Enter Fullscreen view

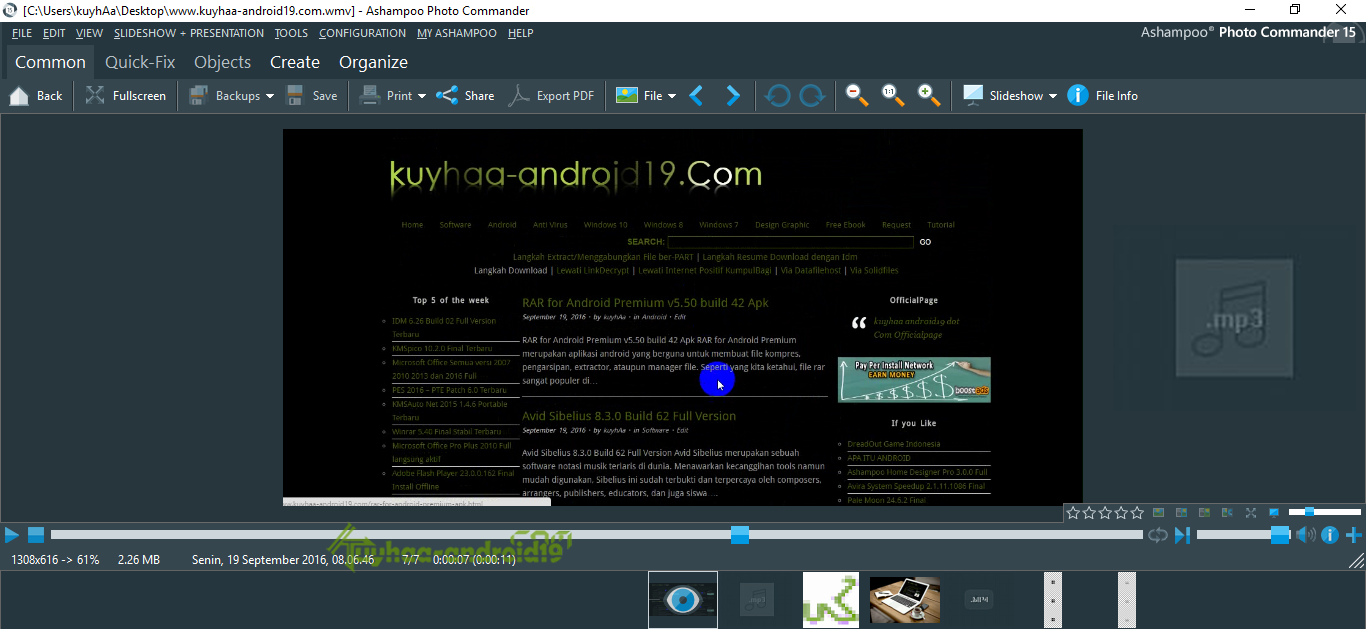click(126, 96)
